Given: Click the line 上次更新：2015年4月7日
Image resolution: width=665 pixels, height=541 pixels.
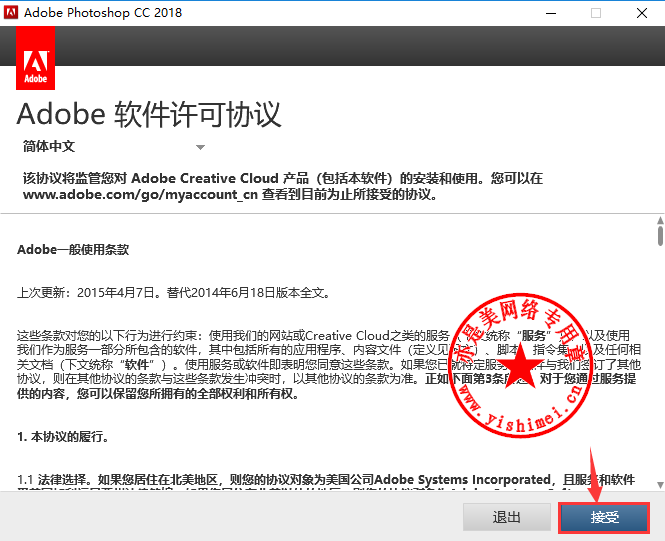Looking at the screenshot, I should [x=174, y=293].
